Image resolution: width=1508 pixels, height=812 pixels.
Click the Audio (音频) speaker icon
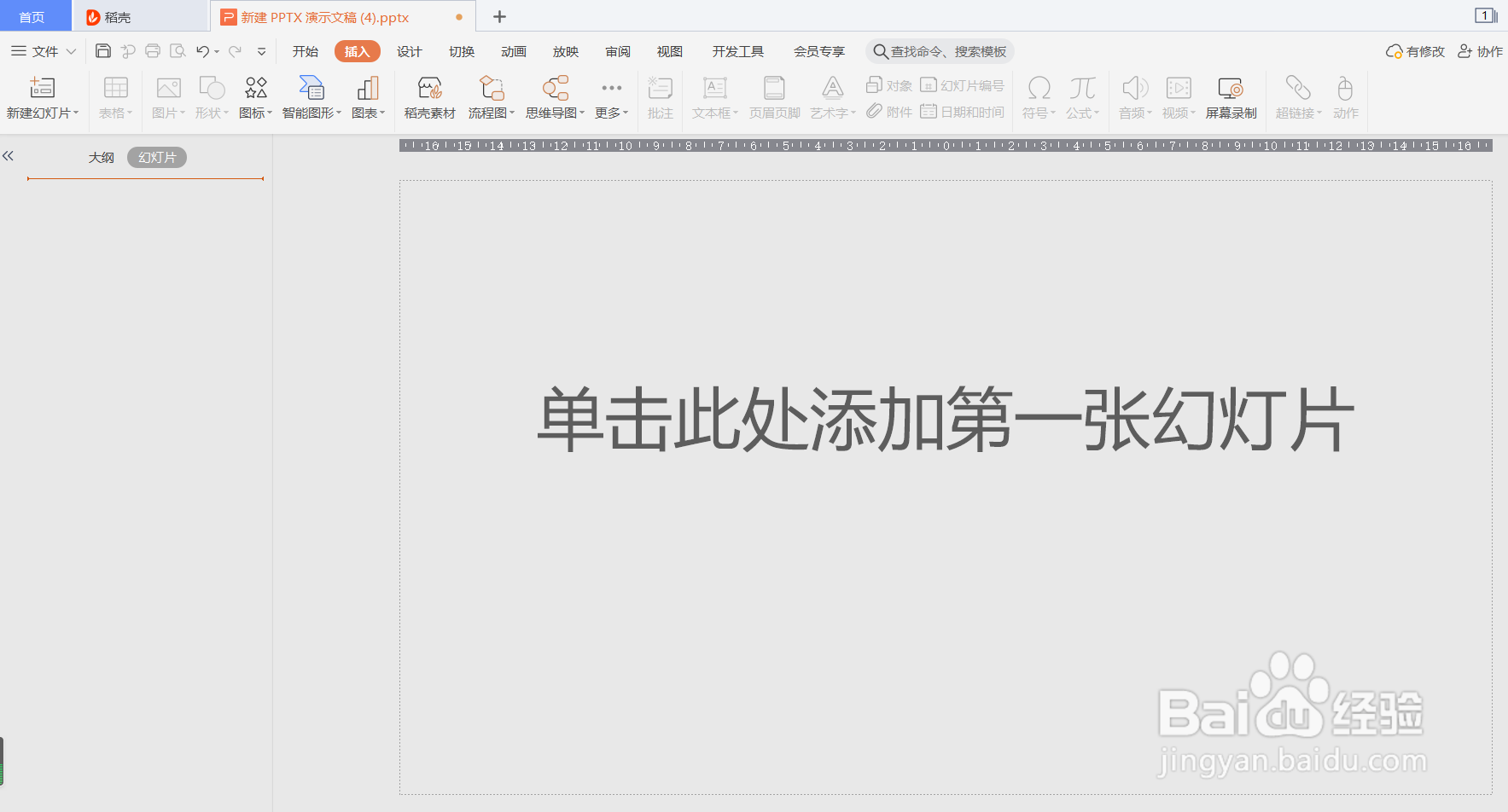pyautogui.click(x=1135, y=87)
